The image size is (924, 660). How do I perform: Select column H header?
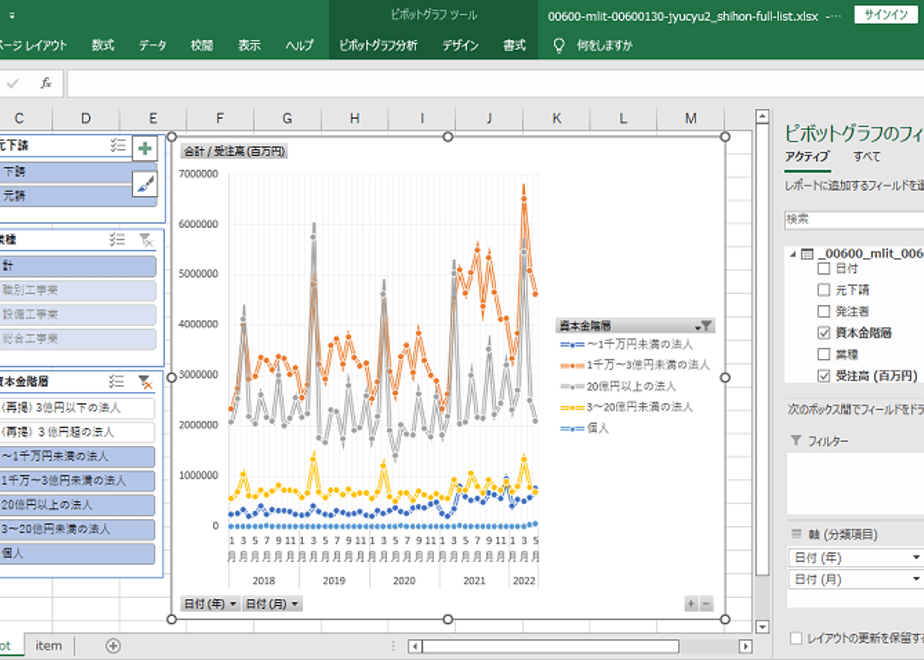click(355, 118)
